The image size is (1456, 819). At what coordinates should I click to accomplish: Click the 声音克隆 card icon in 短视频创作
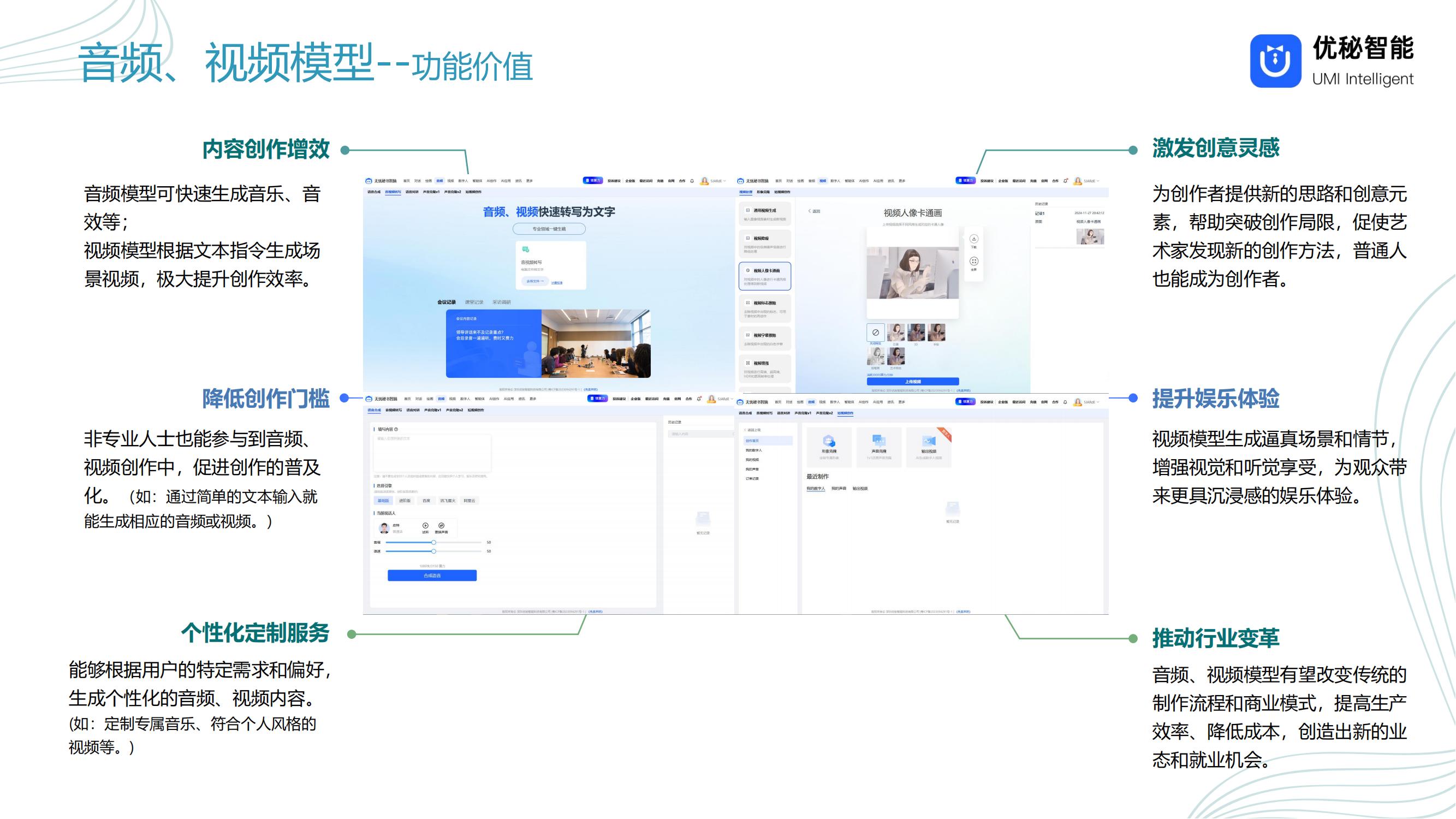pos(879,441)
